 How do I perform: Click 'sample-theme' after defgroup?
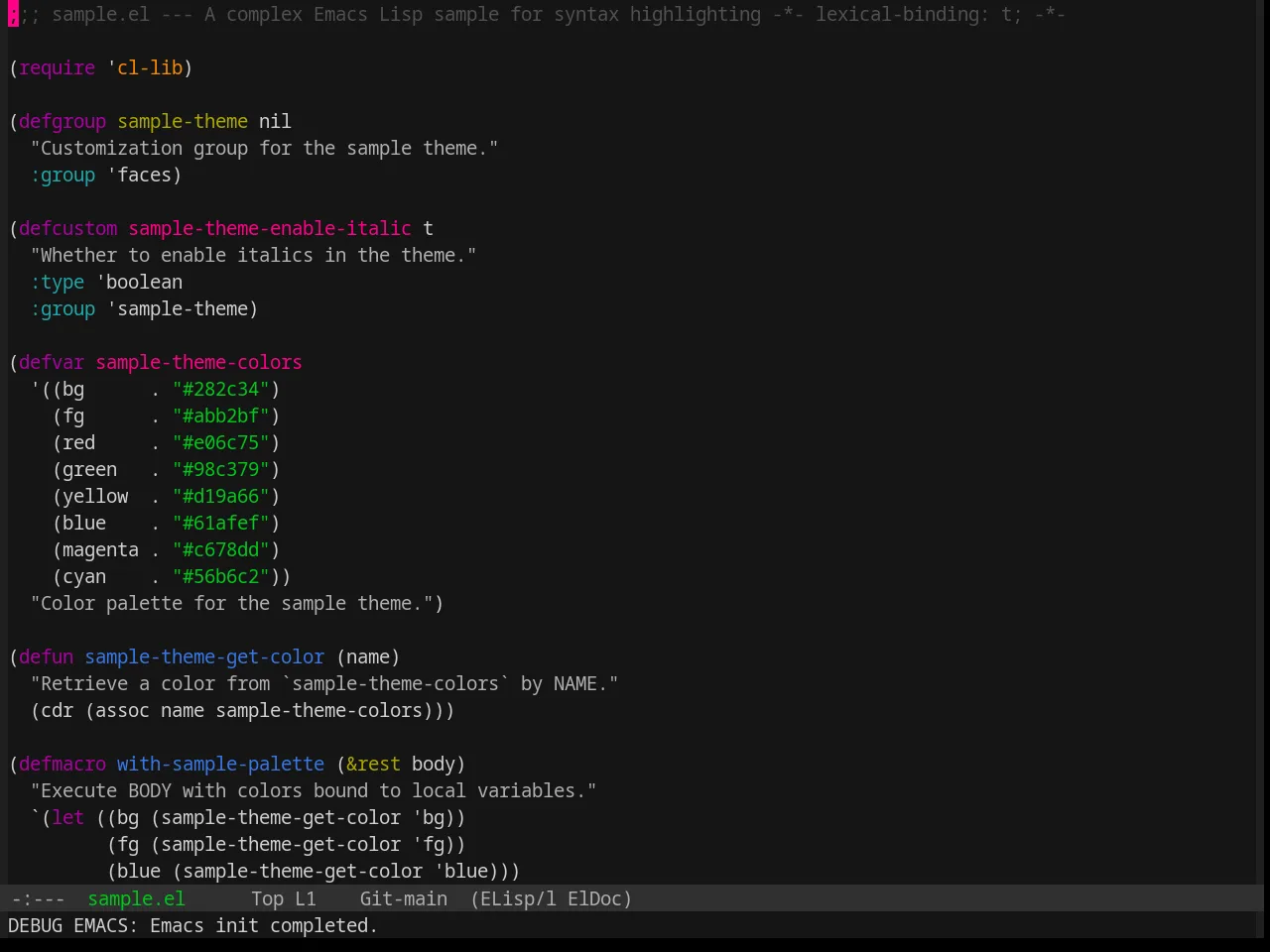coord(183,121)
